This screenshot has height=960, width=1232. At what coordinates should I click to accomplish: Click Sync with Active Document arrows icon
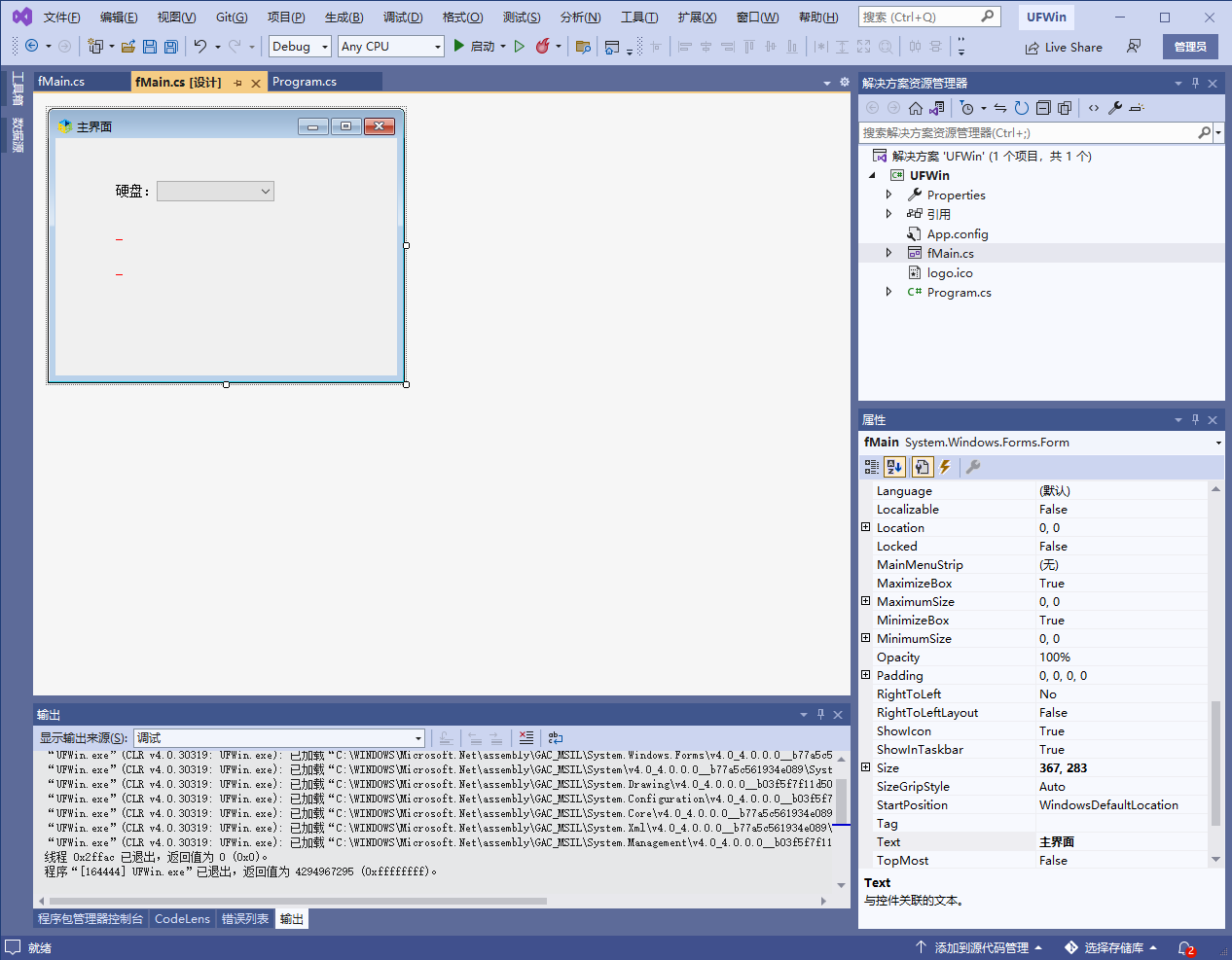(1000, 108)
